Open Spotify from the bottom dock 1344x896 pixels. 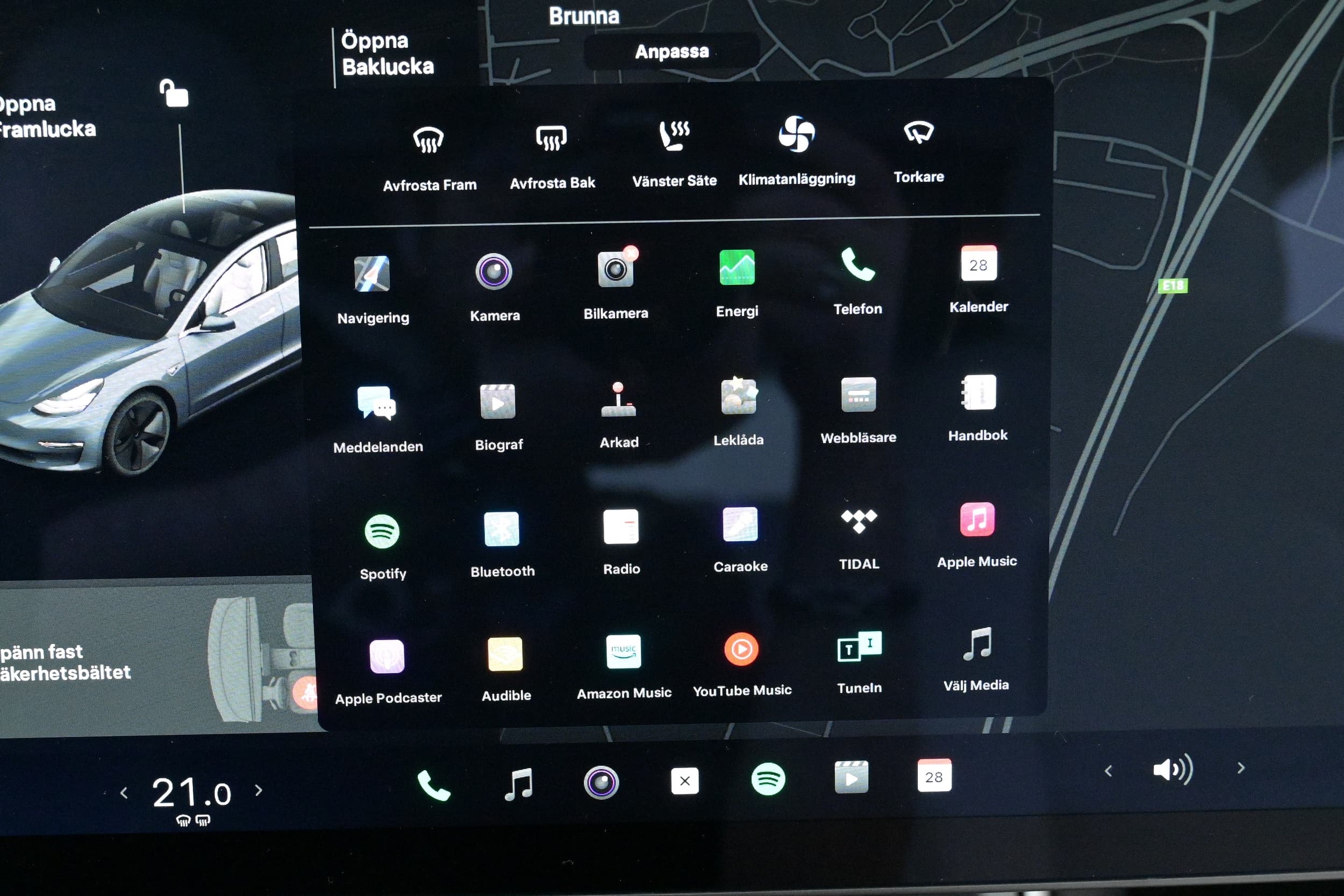tap(768, 779)
